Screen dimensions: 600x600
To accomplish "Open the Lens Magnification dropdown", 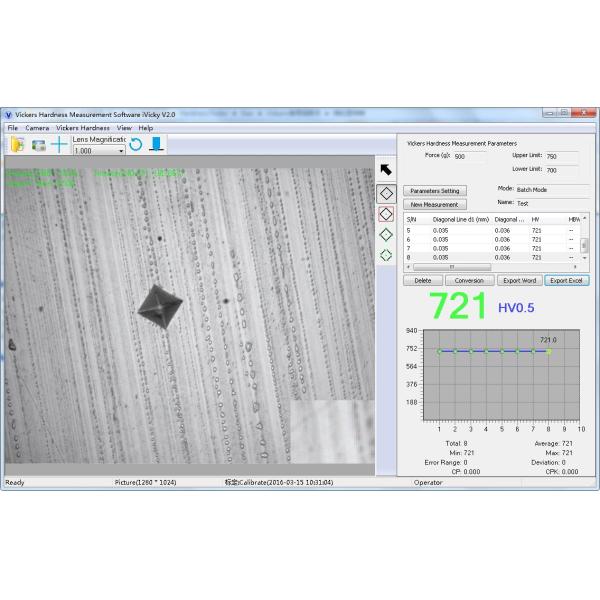I will point(121,151).
